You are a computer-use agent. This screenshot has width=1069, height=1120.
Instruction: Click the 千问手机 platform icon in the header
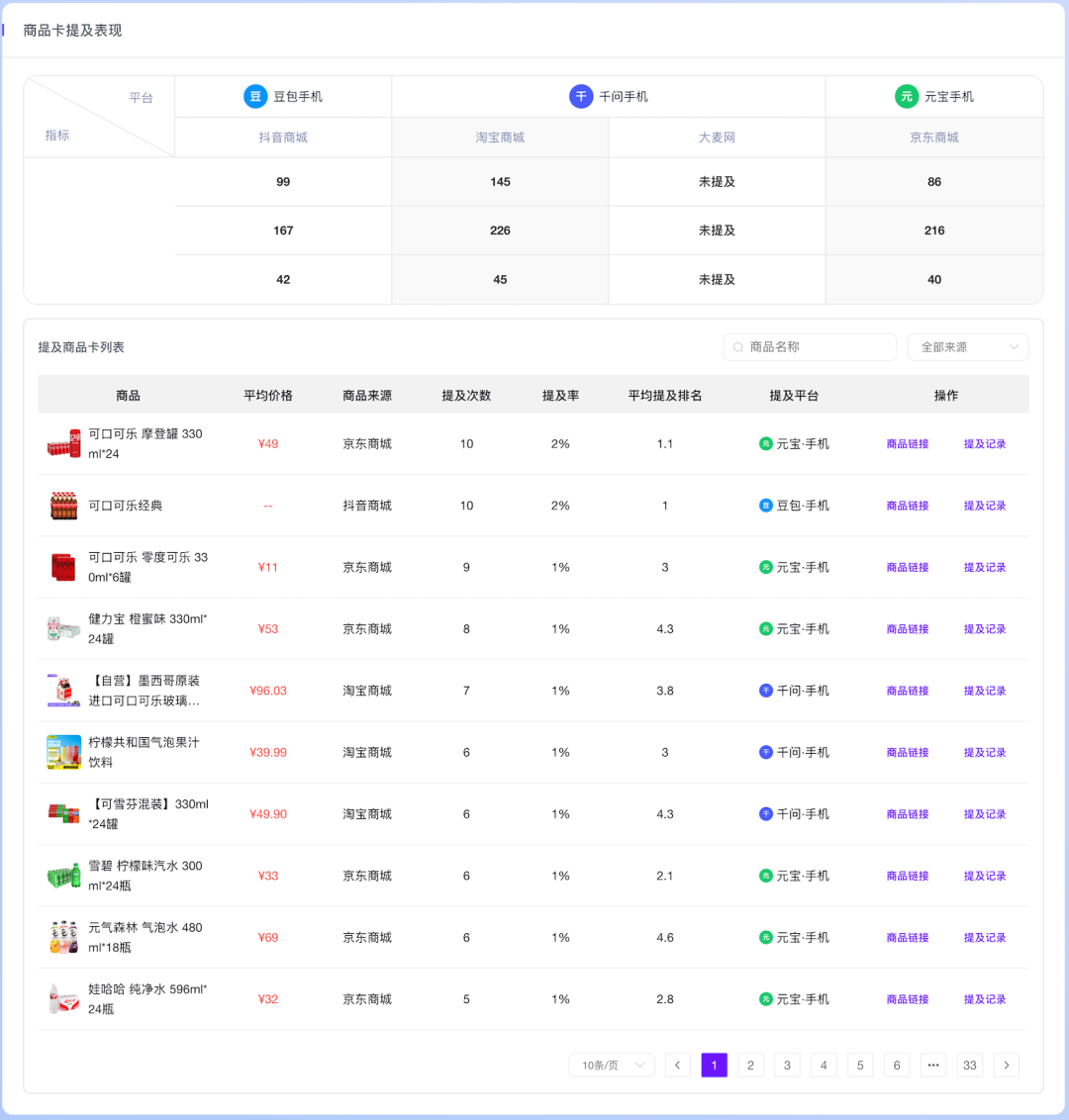(x=581, y=96)
